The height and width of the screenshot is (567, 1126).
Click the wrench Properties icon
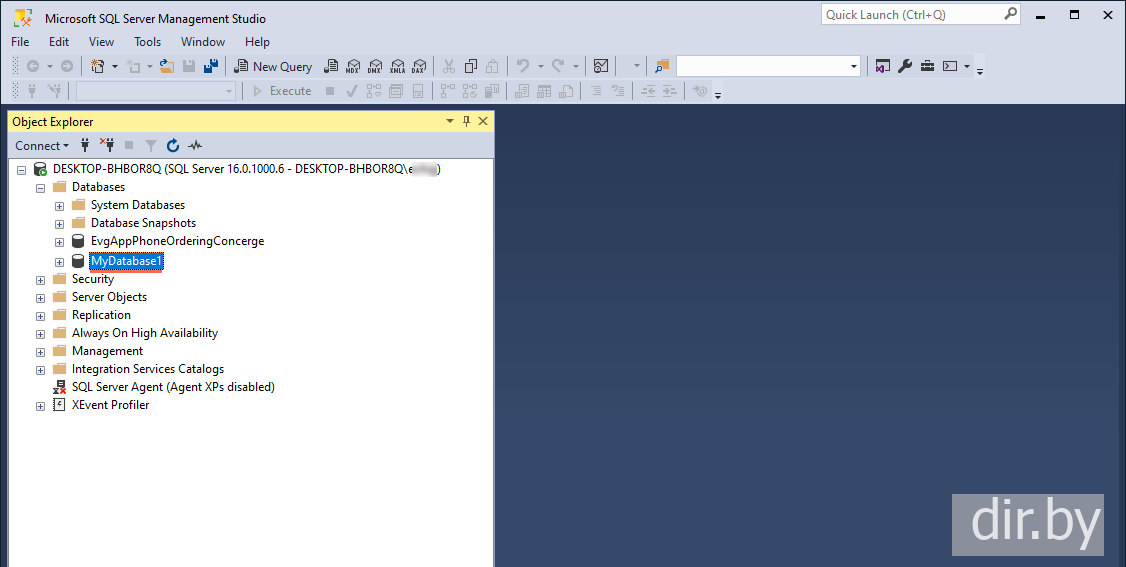coord(905,66)
